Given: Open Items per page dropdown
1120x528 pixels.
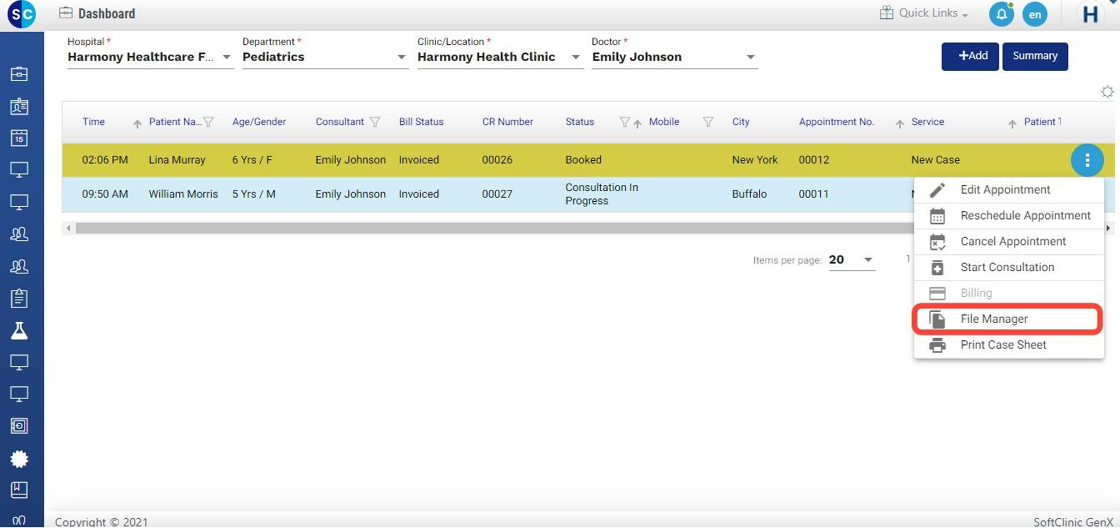Looking at the screenshot, I should click(852, 260).
